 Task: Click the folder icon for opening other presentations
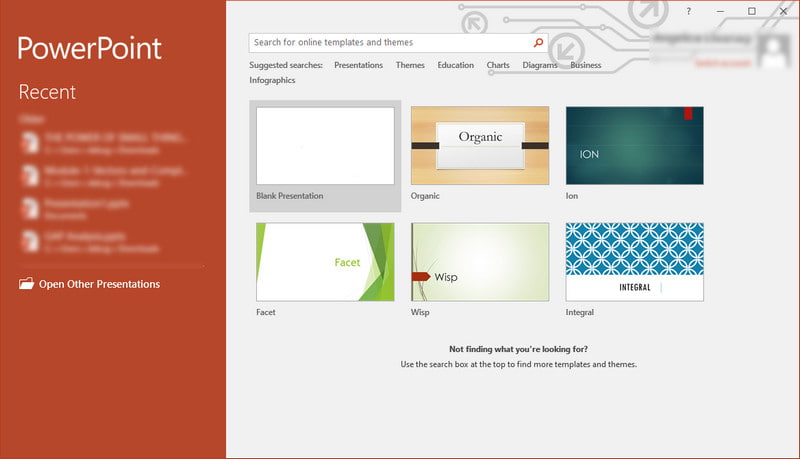(26, 284)
